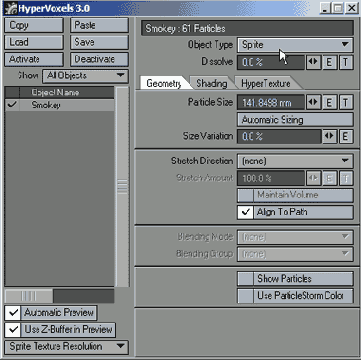Viewport: 361px width, 360px height.
Task: Minimize the HyperVoxels window
Action: coord(326,8)
